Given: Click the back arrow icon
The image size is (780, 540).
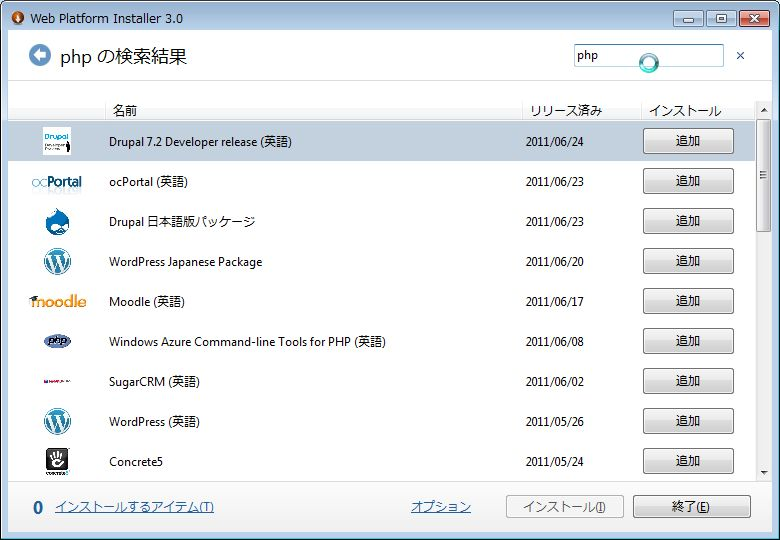Looking at the screenshot, I should click(40, 56).
